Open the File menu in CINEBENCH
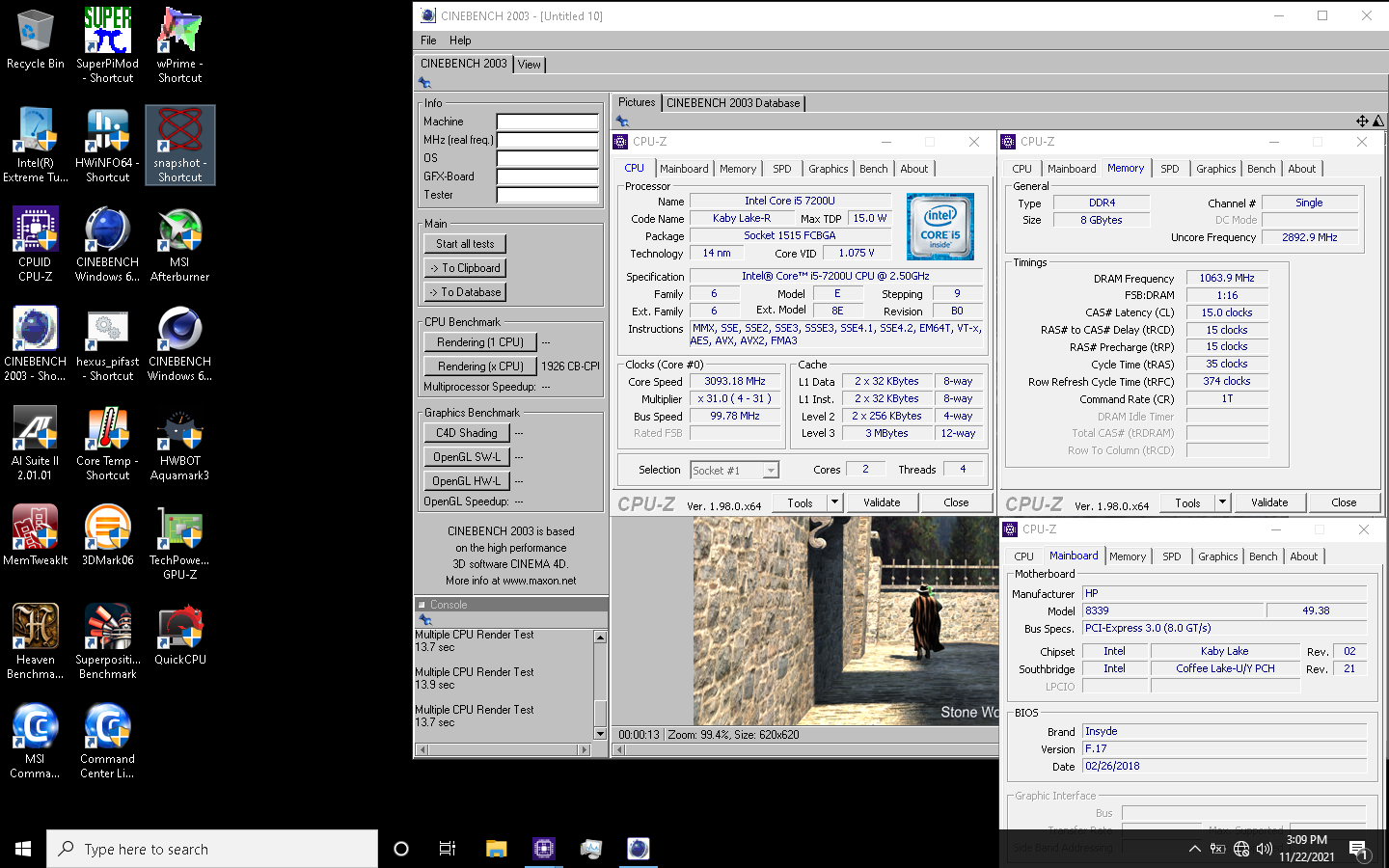The width and height of the screenshot is (1389, 868). 428,41
